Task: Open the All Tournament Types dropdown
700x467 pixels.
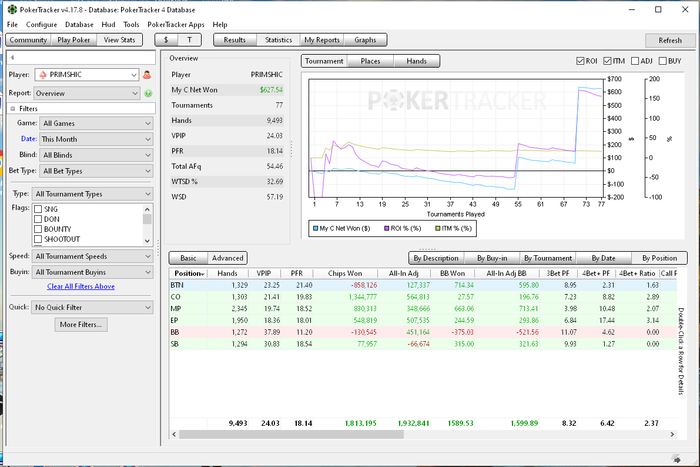Action: (92, 194)
